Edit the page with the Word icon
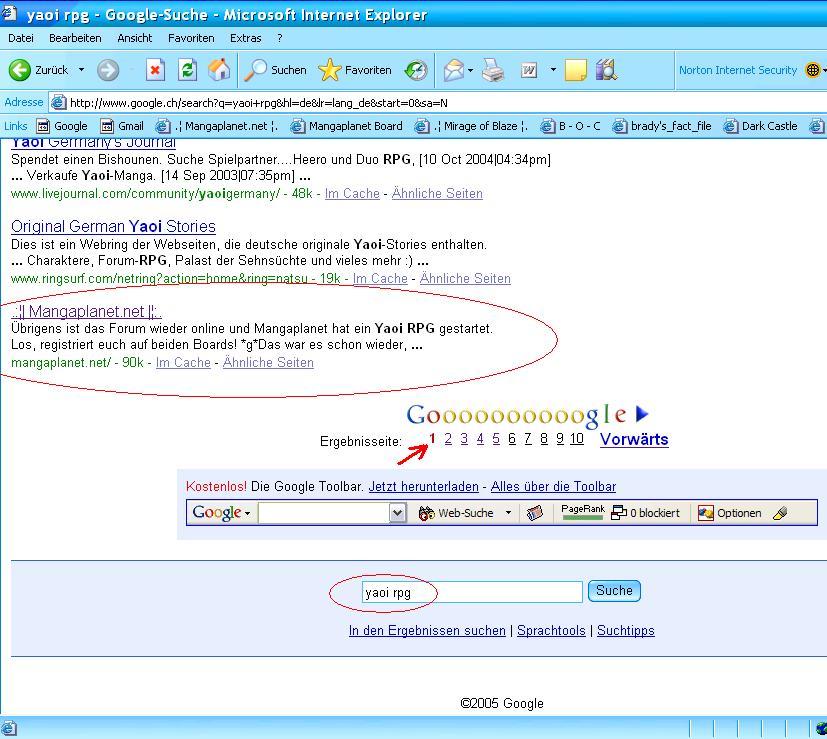Viewport: 827px width, 739px height. [x=528, y=70]
